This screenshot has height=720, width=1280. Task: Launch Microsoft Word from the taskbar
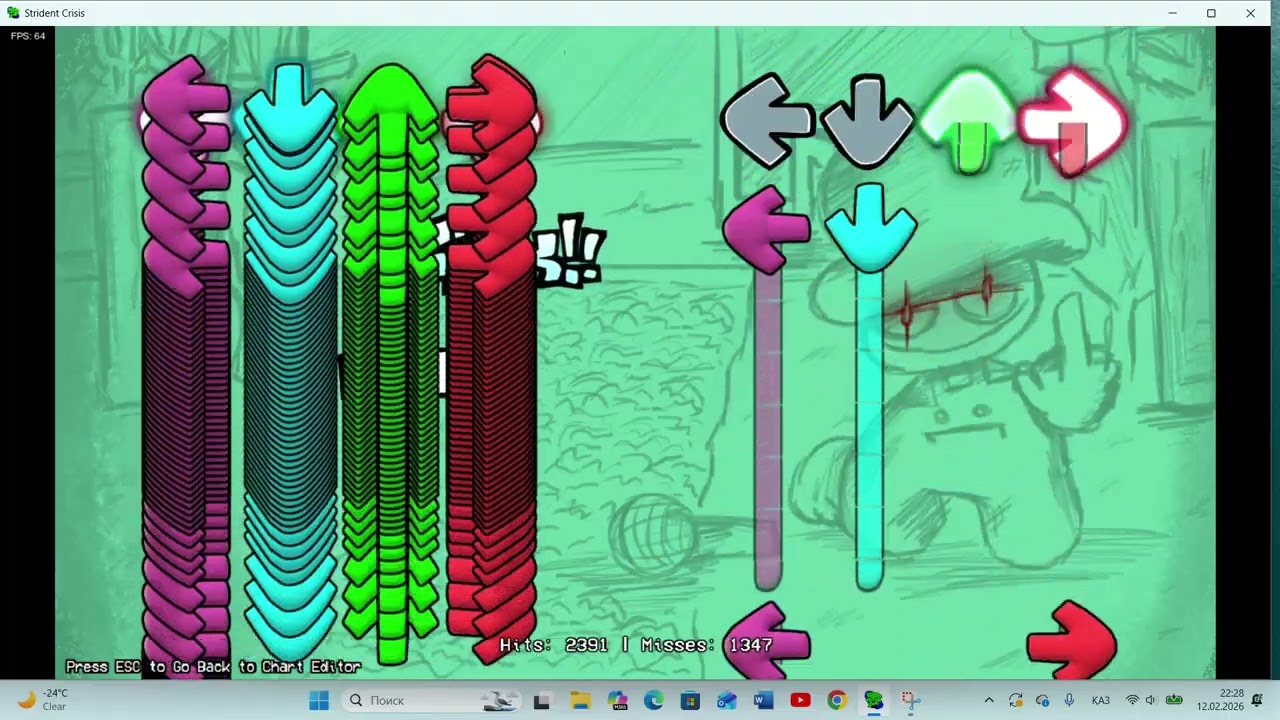(x=764, y=700)
